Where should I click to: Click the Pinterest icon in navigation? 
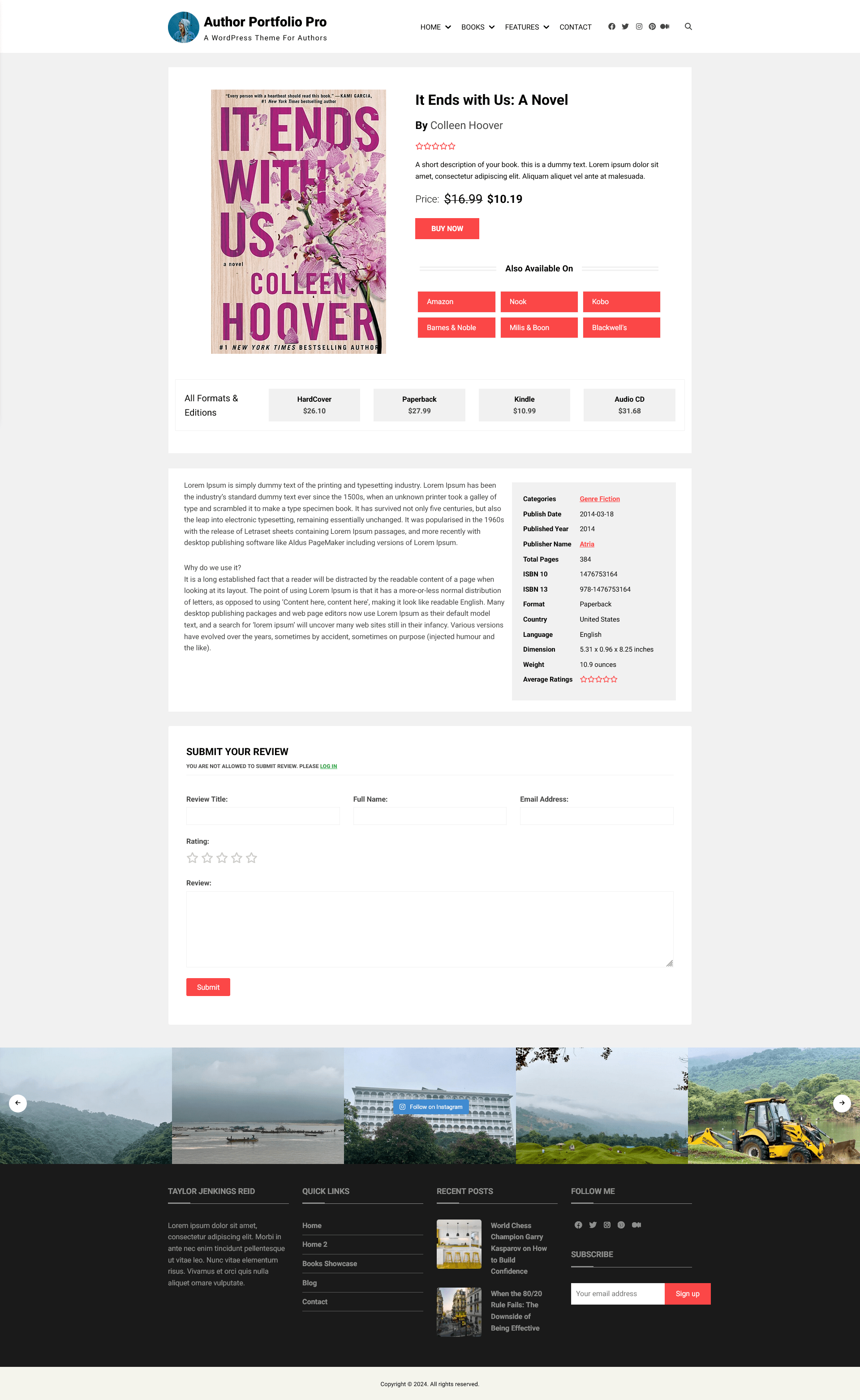click(651, 27)
